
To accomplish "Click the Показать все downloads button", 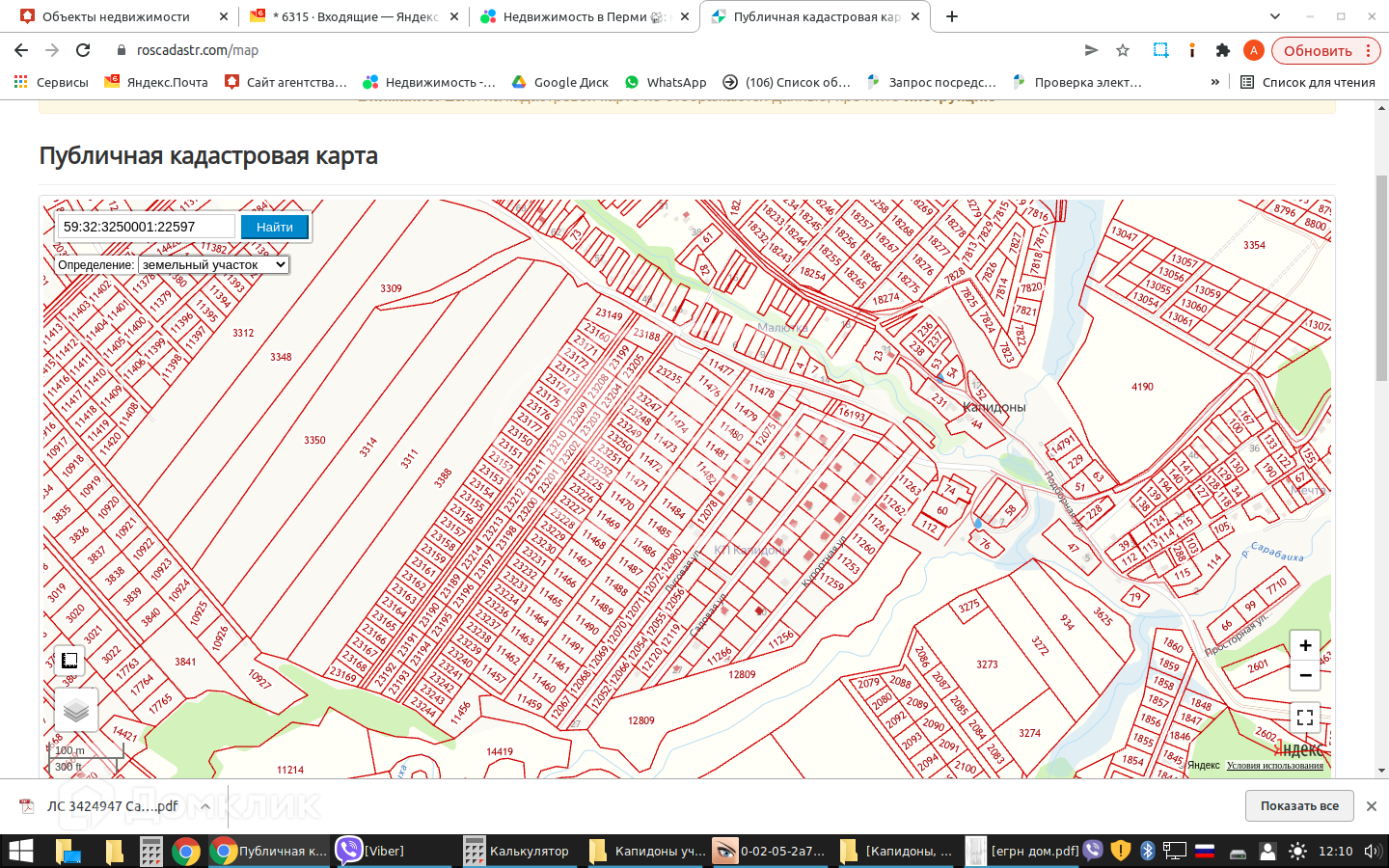I will (1299, 806).
